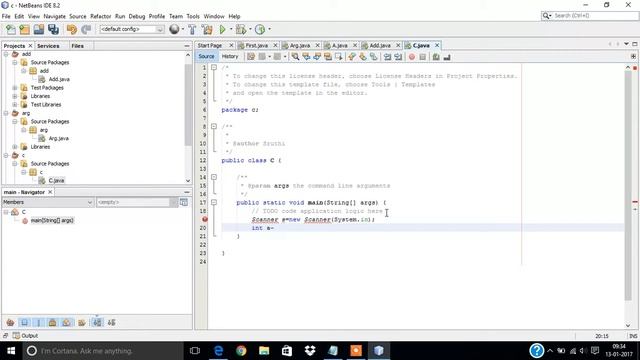Click the Comment editor toolbar icon
Screen dimensions: 640x360
(436, 57)
